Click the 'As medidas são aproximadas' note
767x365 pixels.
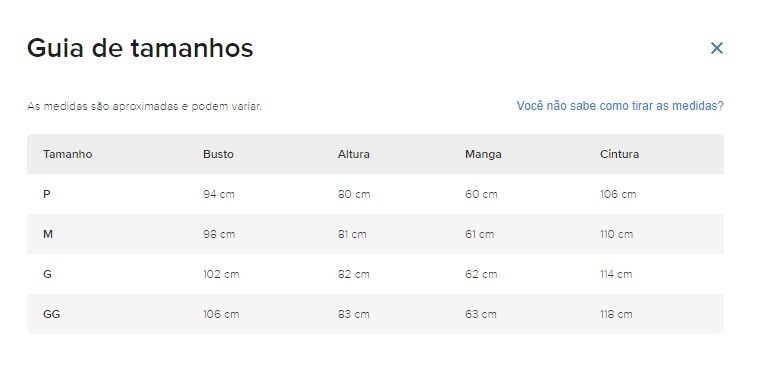pyautogui.click(x=144, y=106)
